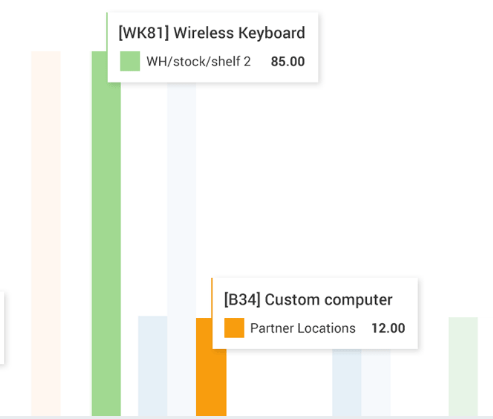493x419 pixels.
Task: Click the partially visible tooltip at left edge
Action: [2, 327]
